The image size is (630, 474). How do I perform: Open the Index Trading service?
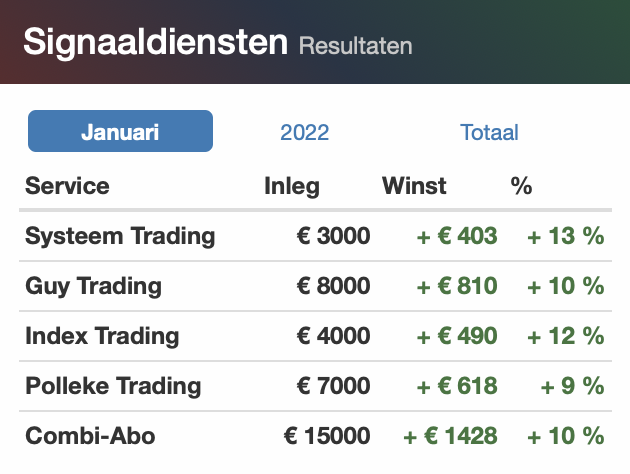[102, 336]
